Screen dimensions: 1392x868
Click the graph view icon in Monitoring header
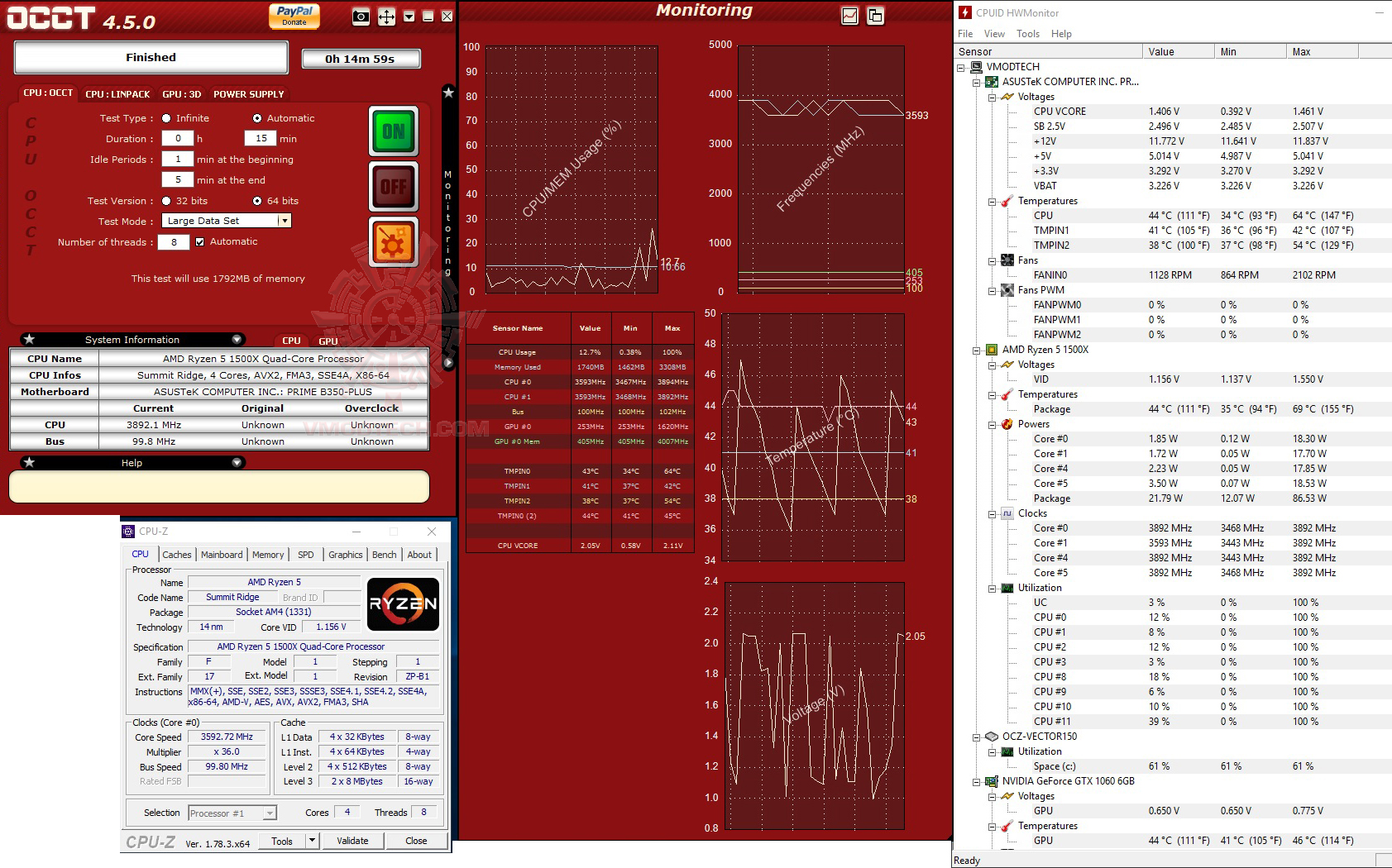coord(849,16)
